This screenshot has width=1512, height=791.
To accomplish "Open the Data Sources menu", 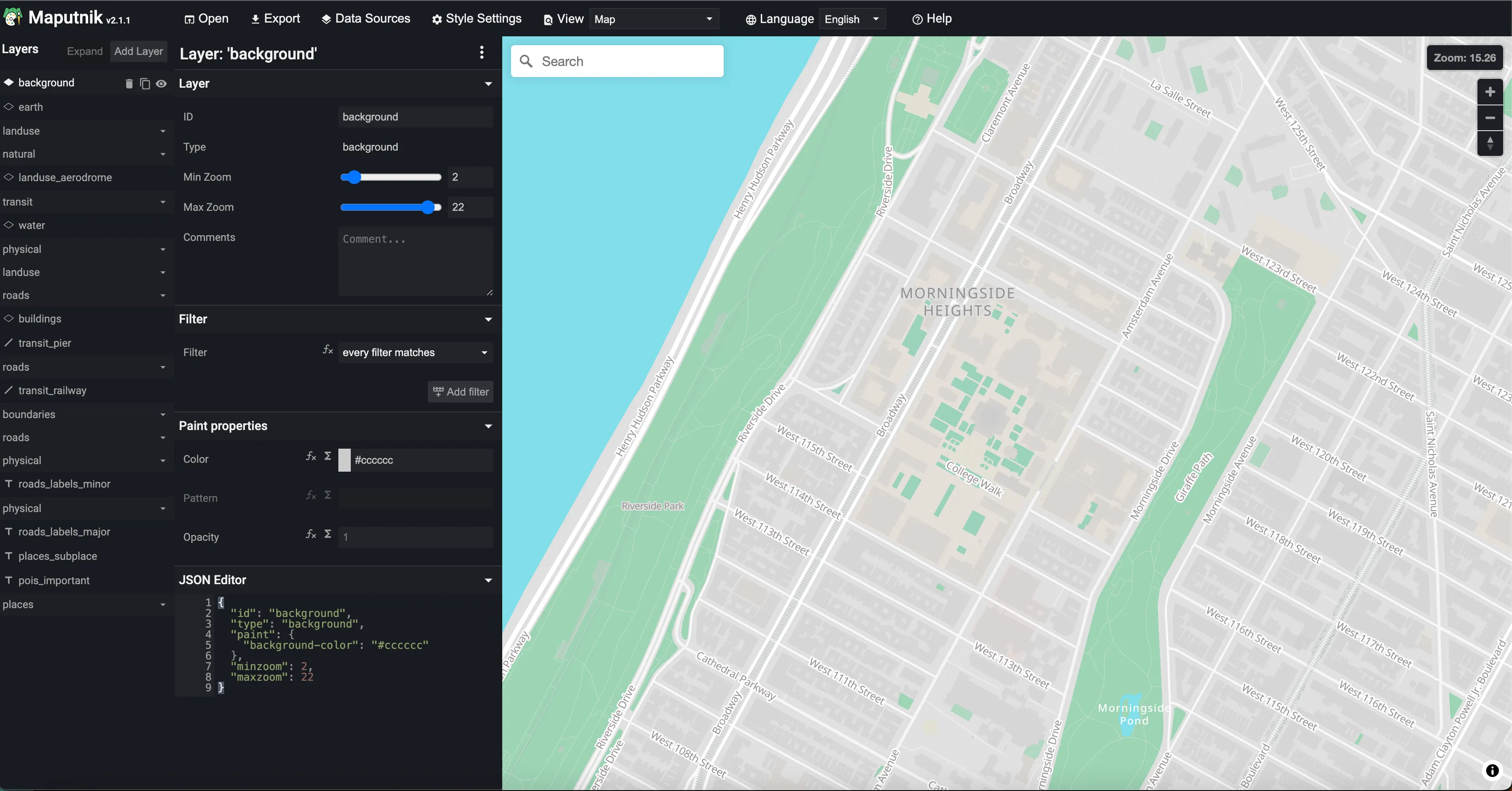I will (366, 19).
